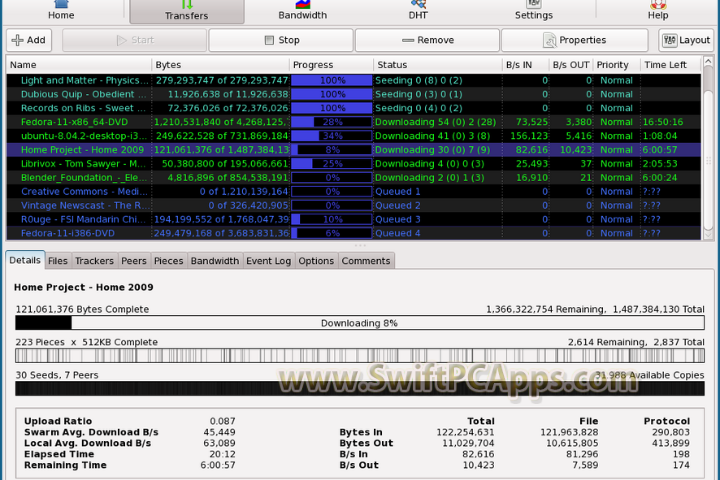Click the Properties document icon
The width and height of the screenshot is (720, 480).
pos(549,40)
